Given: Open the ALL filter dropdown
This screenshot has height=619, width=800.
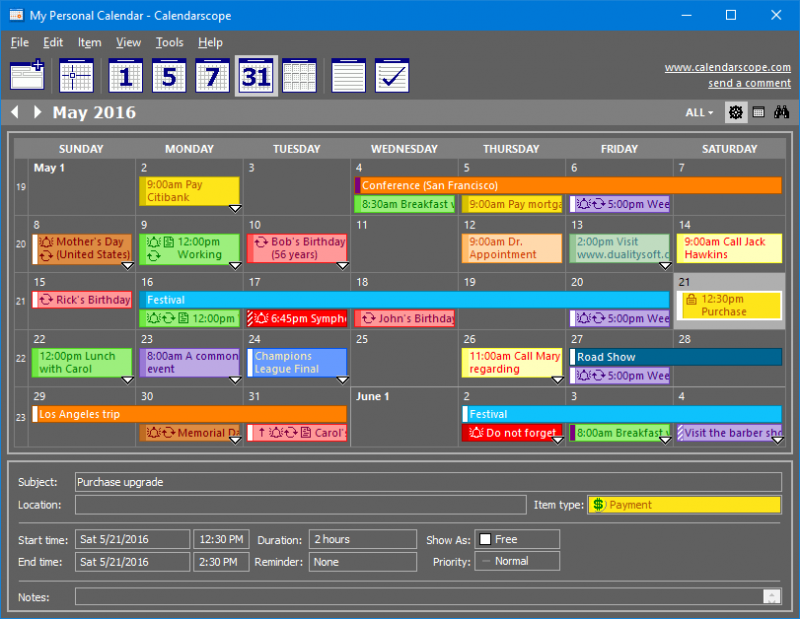Looking at the screenshot, I should click(x=699, y=113).
